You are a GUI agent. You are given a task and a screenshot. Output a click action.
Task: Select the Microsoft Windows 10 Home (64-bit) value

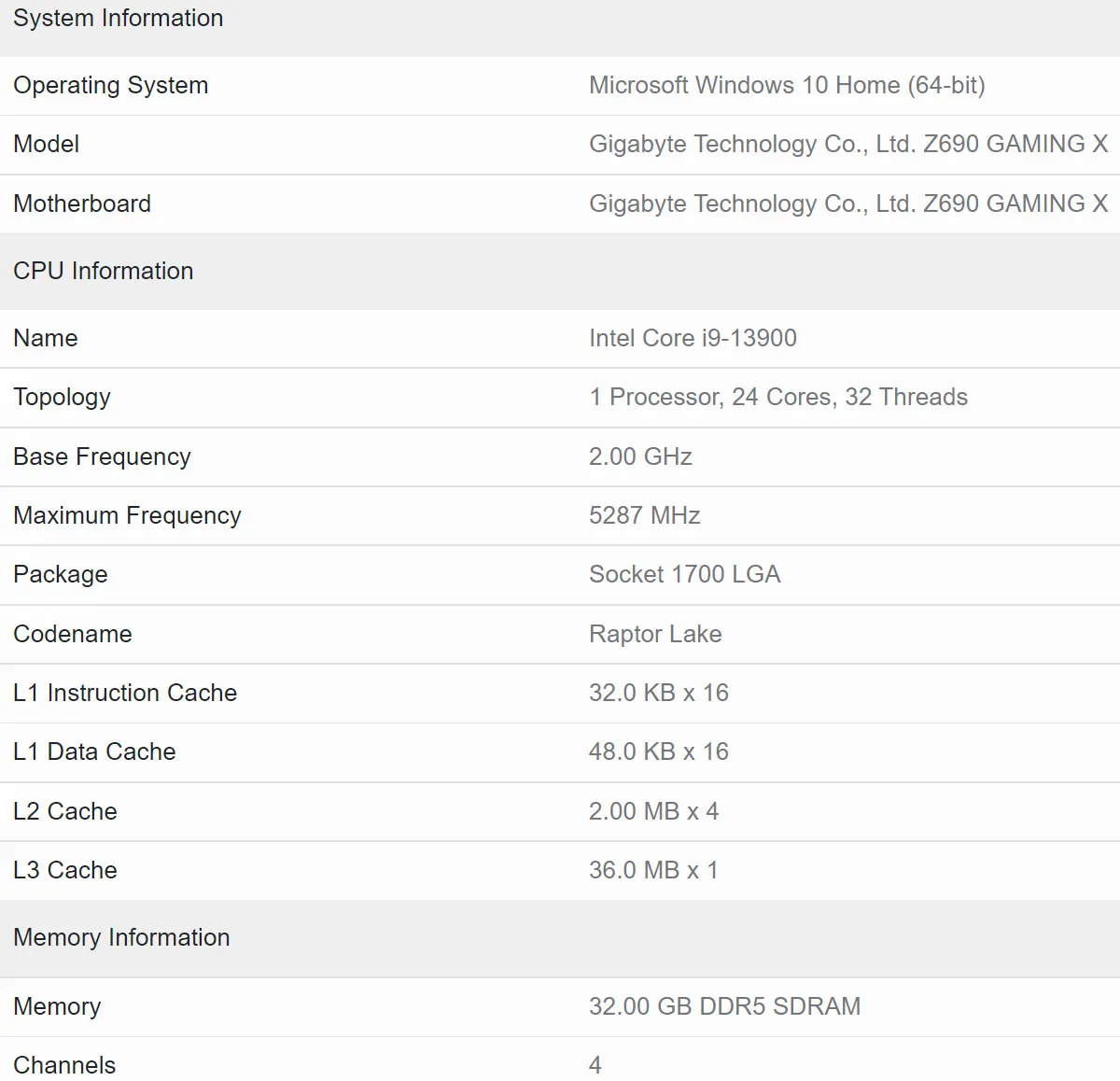click(x=787, y=85)
